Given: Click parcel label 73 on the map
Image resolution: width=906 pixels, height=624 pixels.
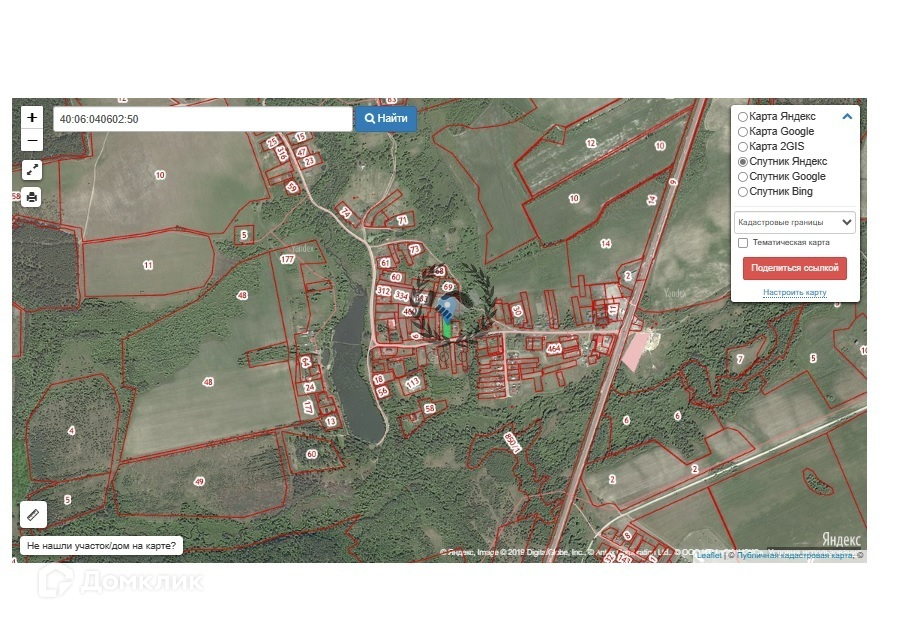Looking at the screenshot, I should [414, 250].
